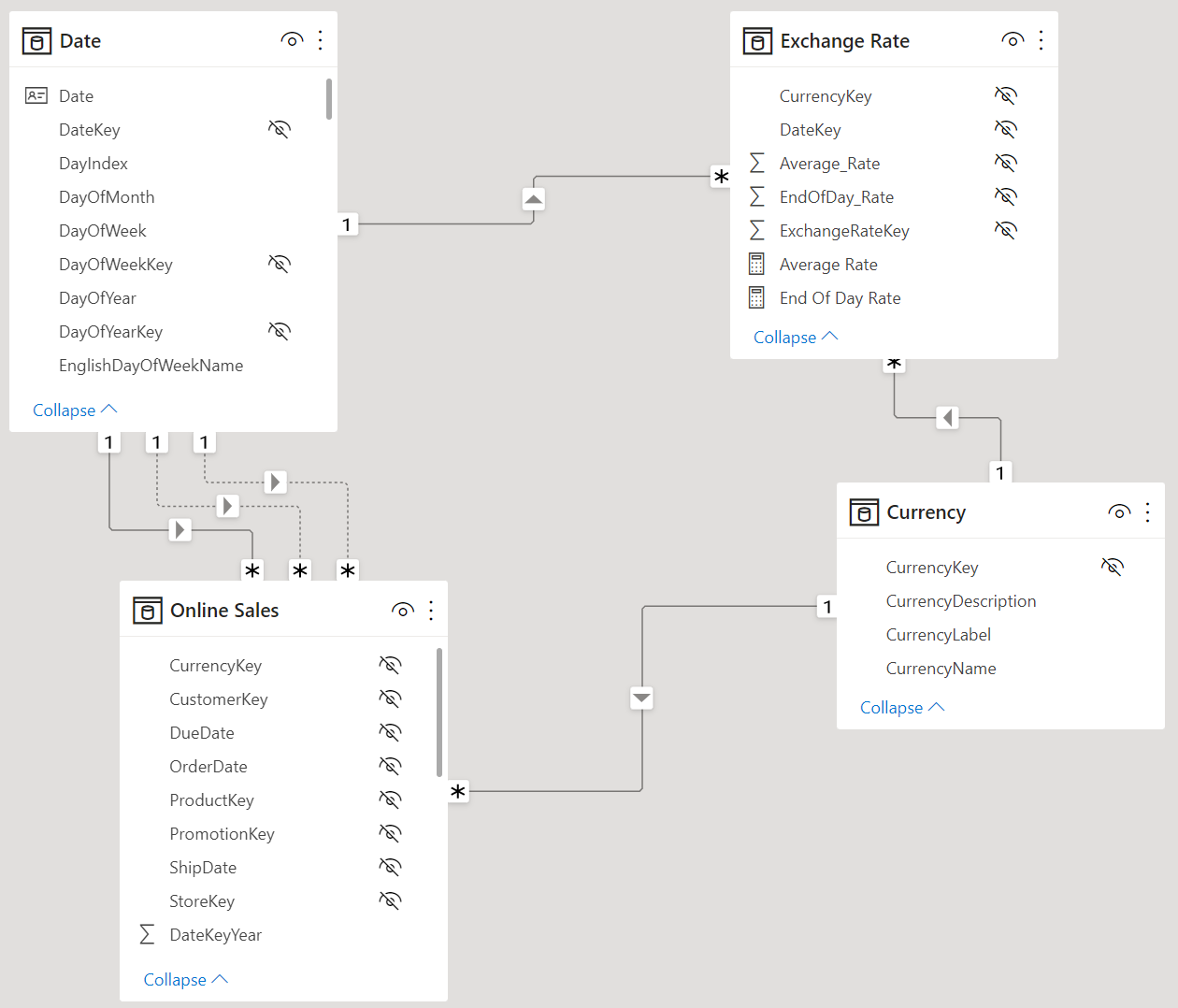Toggle visibility of the Date table
Screen dimensions: 1178x1008
click(x=292, y=40)
